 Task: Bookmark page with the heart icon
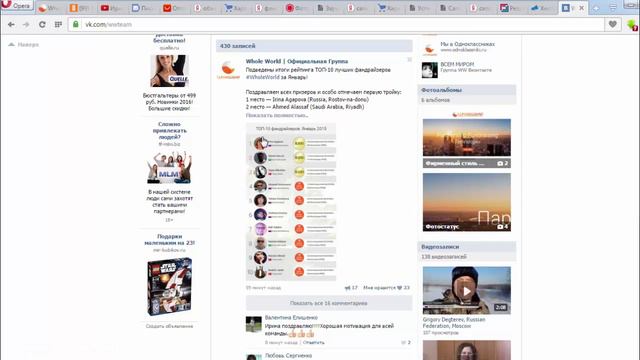point(613,24)
